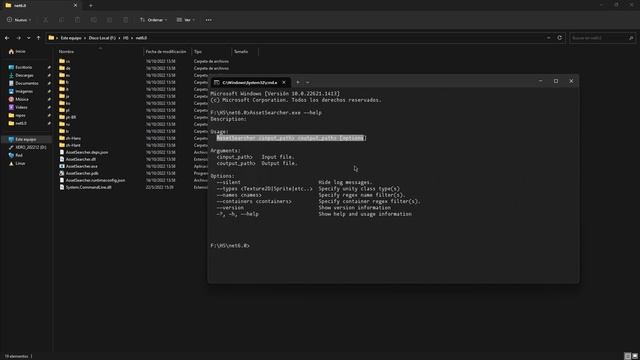Open the three-dots more options menu

coord(209,20)
